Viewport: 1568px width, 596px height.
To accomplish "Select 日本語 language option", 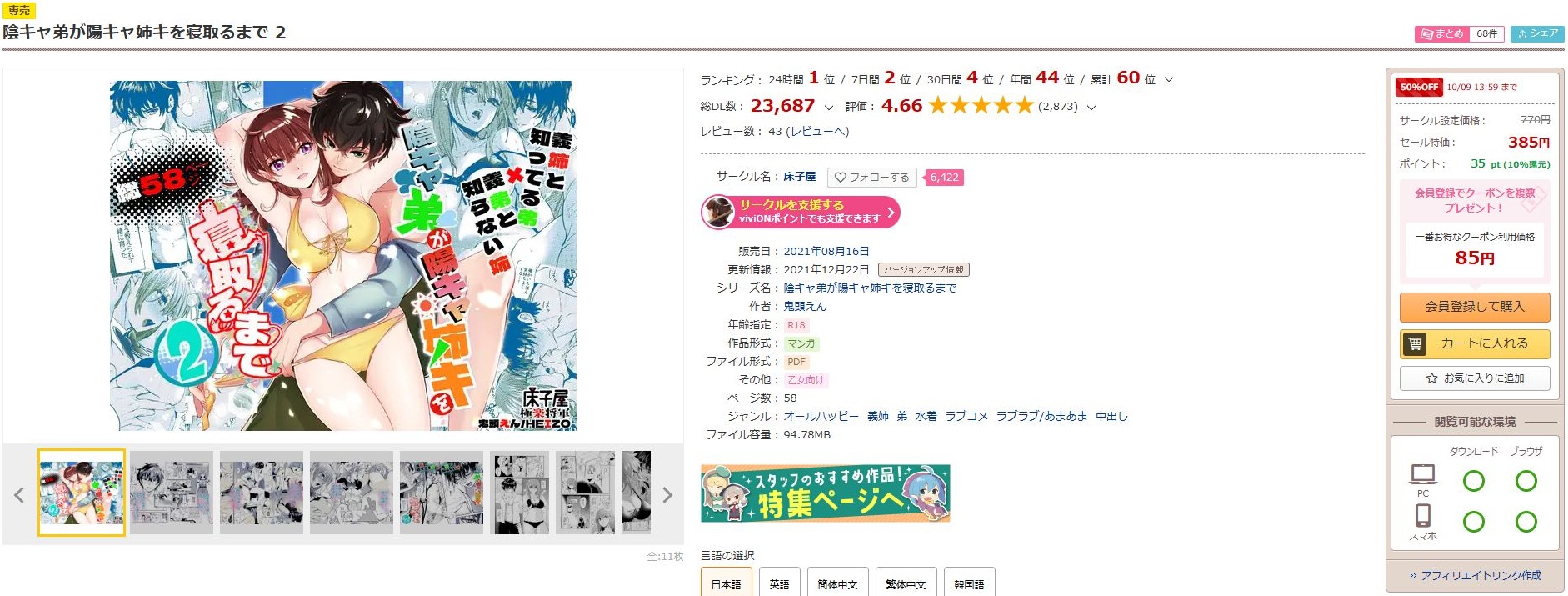I will (727, 584).
